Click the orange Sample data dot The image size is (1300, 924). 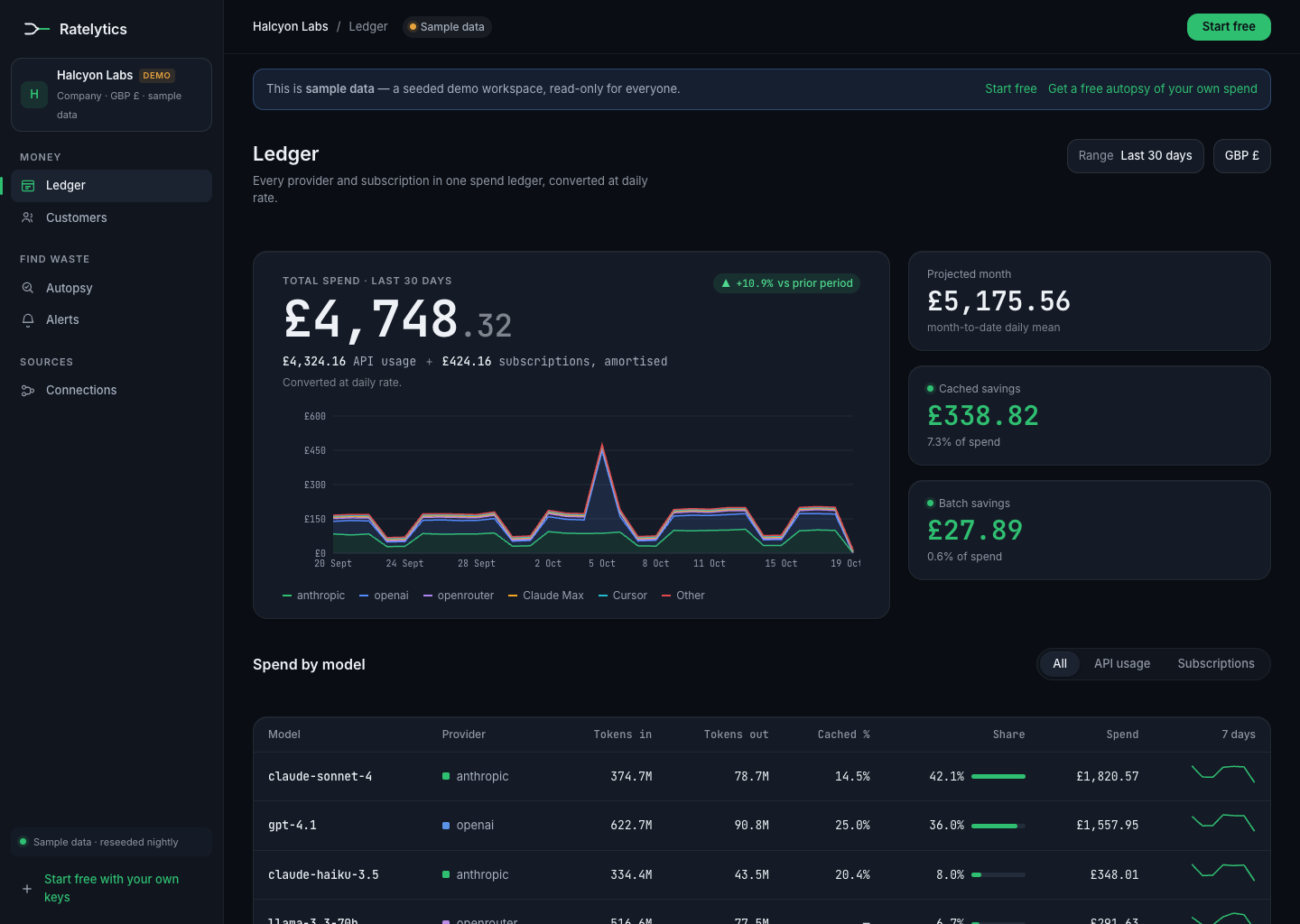point(413,27)
